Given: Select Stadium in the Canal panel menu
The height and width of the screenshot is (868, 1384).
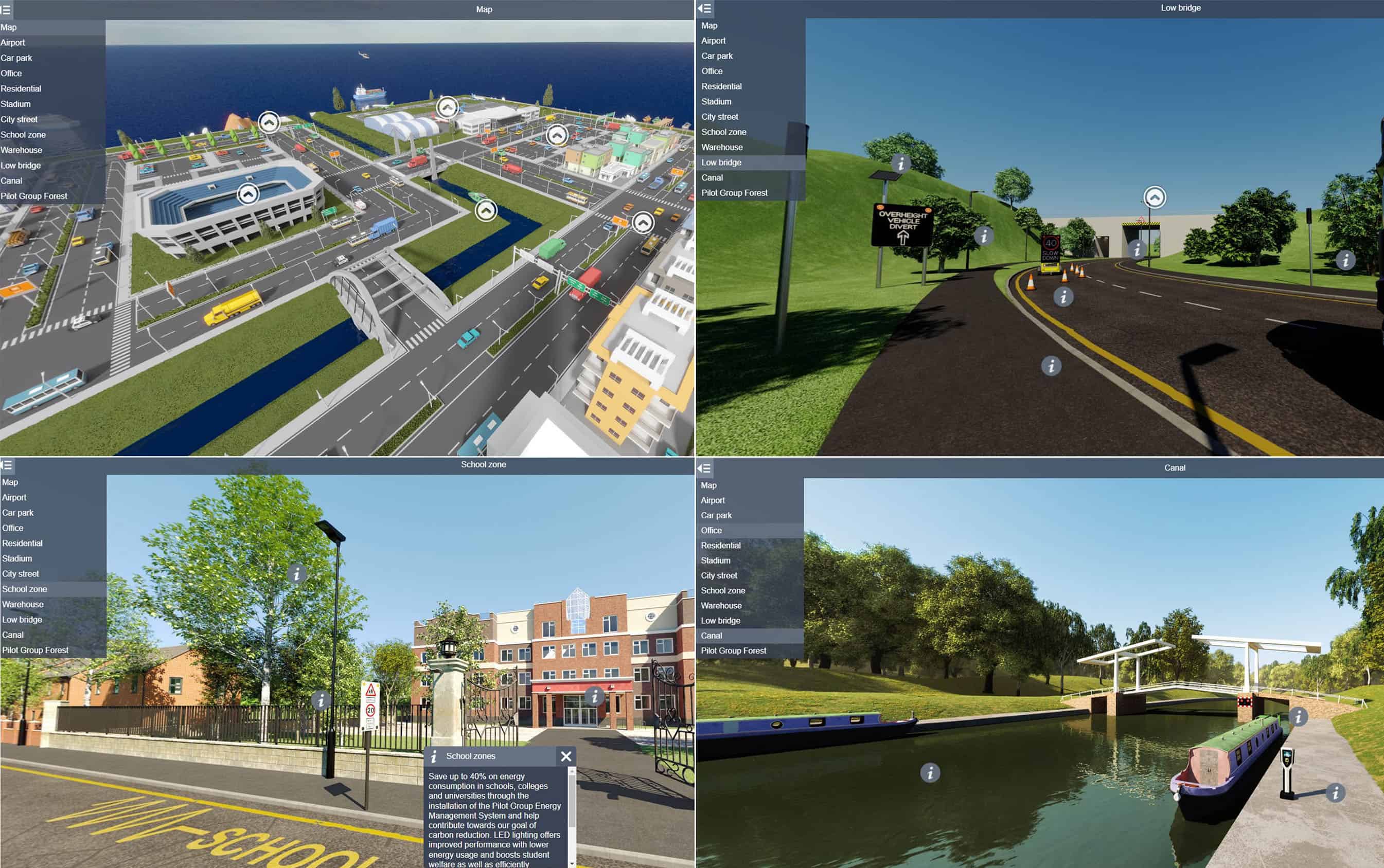Looking at the screenshot, I should pos(715,560).
